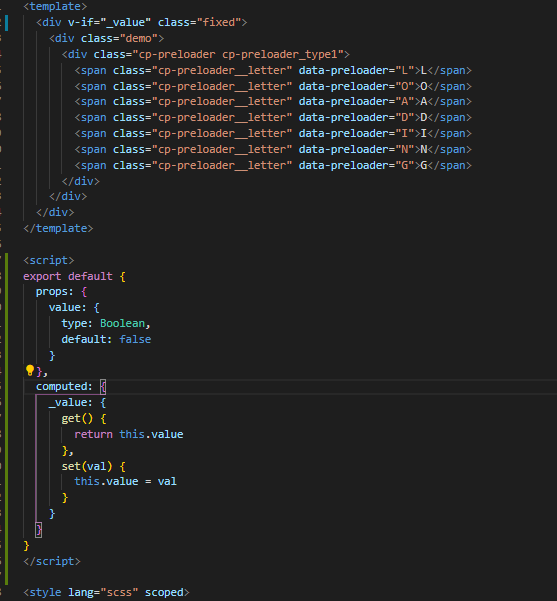This screenshot has height=601, width=557.
Task: Click the span with data-preloader="D"
Action: 273,118
